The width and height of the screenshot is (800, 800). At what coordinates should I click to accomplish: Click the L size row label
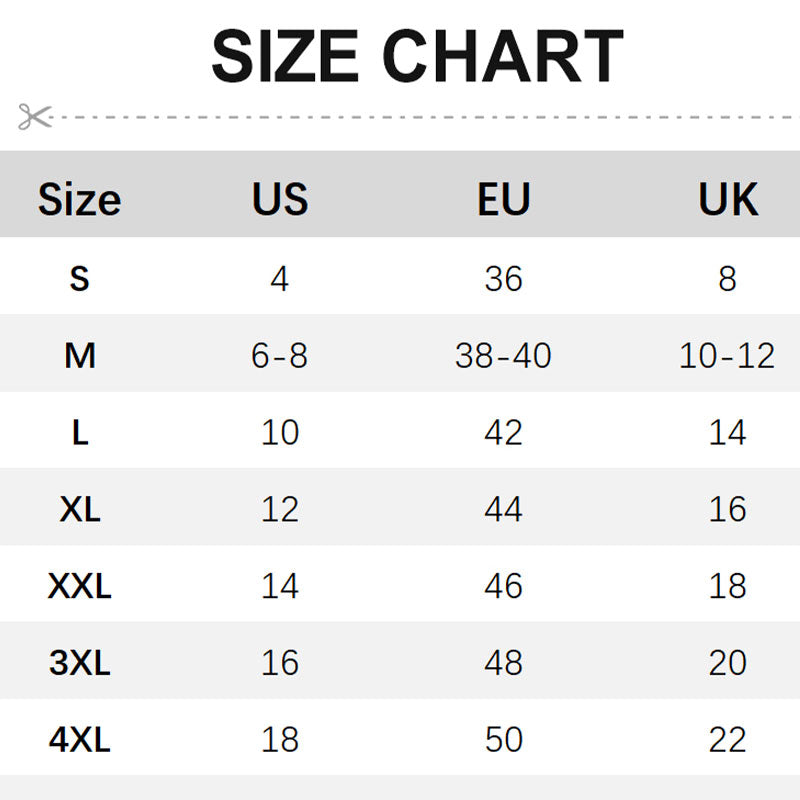(80, 432)
